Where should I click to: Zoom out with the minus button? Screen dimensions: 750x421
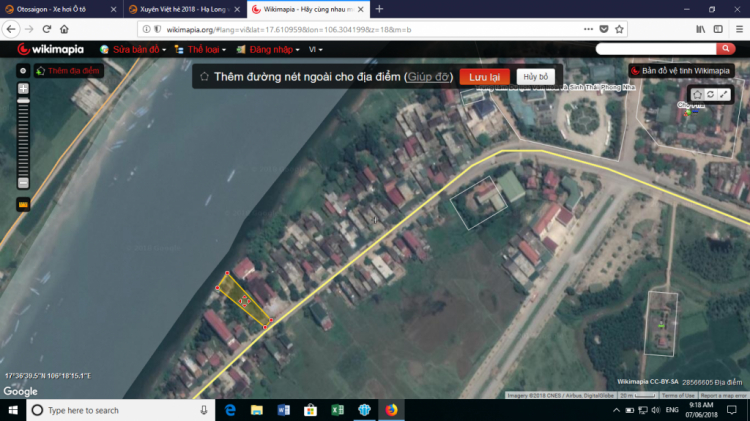coord(23,183)
